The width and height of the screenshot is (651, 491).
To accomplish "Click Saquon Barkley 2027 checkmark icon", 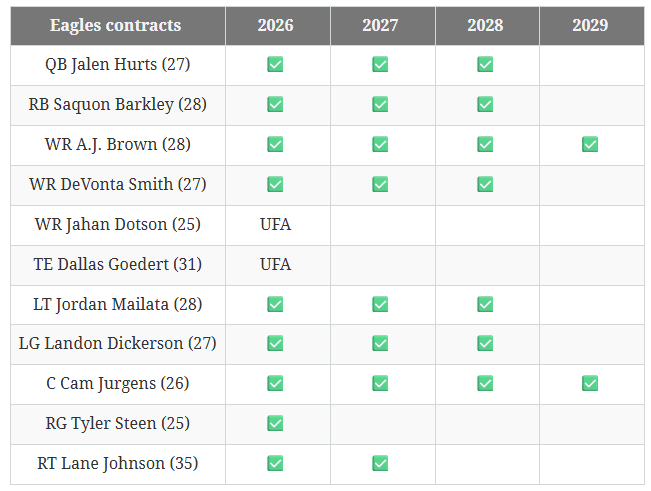I will (x=380, y=104).
